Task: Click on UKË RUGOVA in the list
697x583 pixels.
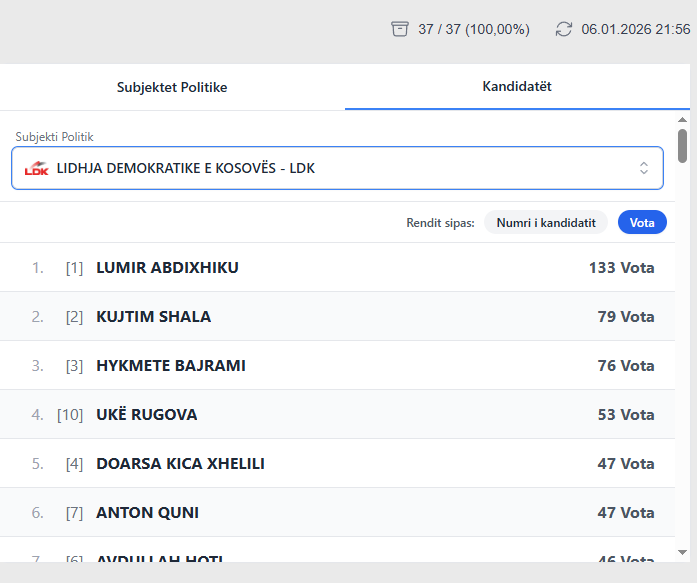Action: [146, 414]
